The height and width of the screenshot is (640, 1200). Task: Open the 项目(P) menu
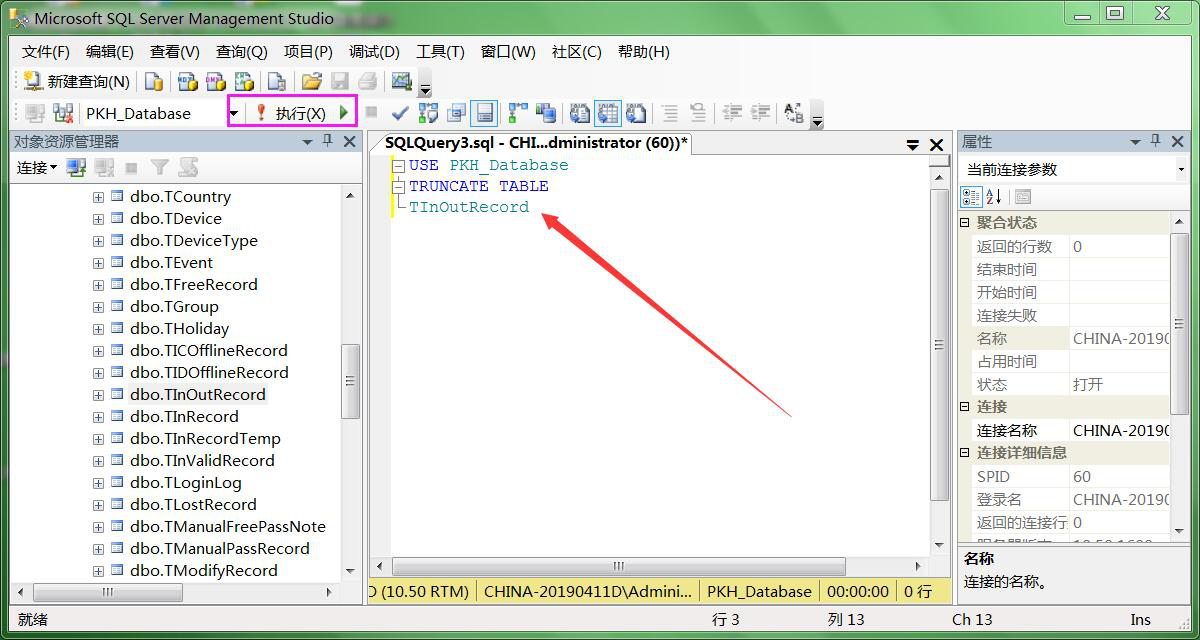[308, 52]
